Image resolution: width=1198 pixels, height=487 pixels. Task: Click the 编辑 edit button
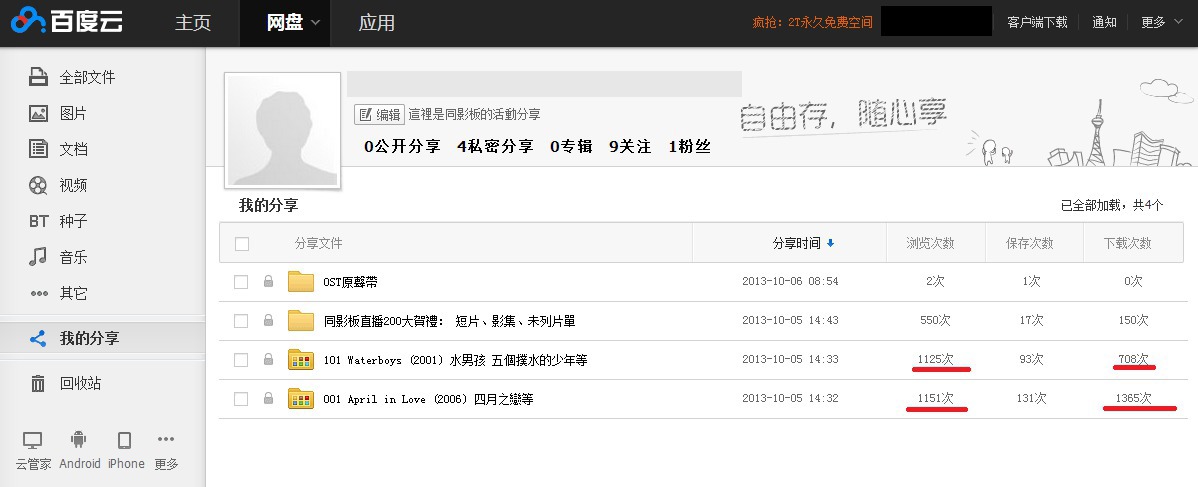[x=380, y=115]
